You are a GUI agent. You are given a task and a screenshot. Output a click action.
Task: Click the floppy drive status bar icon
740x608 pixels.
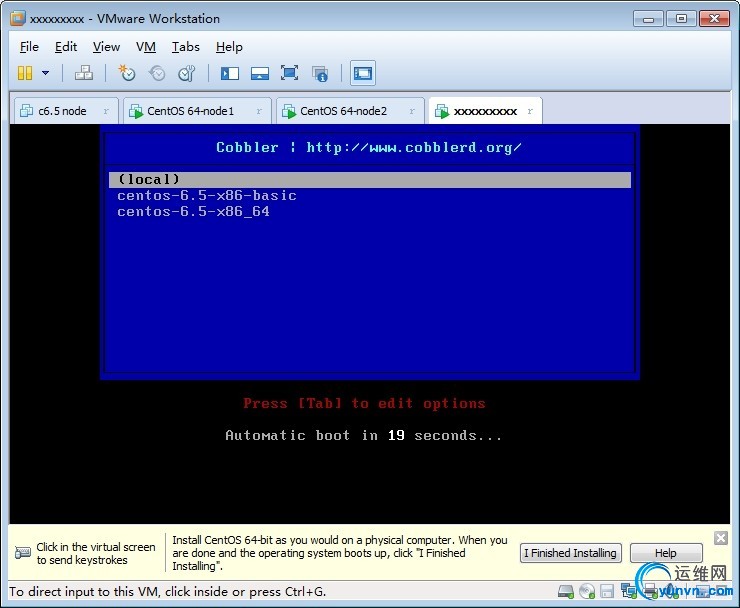point(607,591)
